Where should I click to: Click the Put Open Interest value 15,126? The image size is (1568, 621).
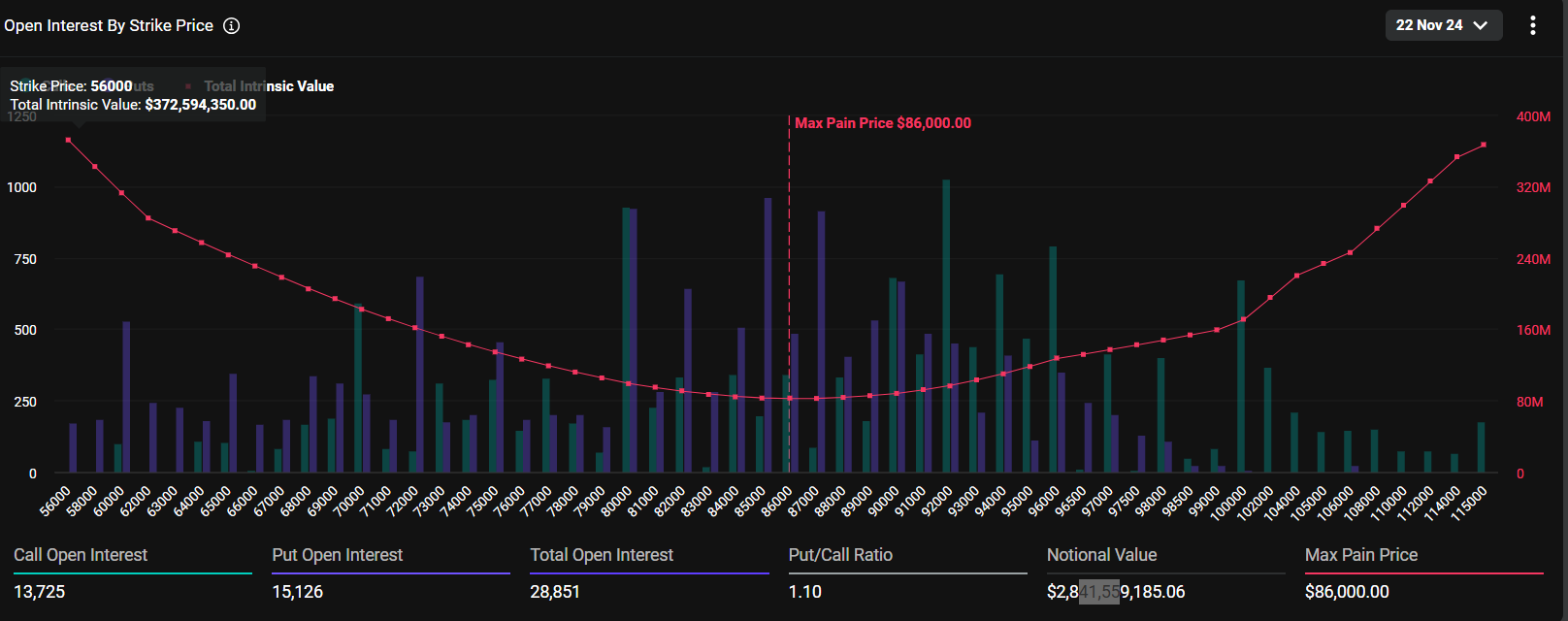[298, 592]
